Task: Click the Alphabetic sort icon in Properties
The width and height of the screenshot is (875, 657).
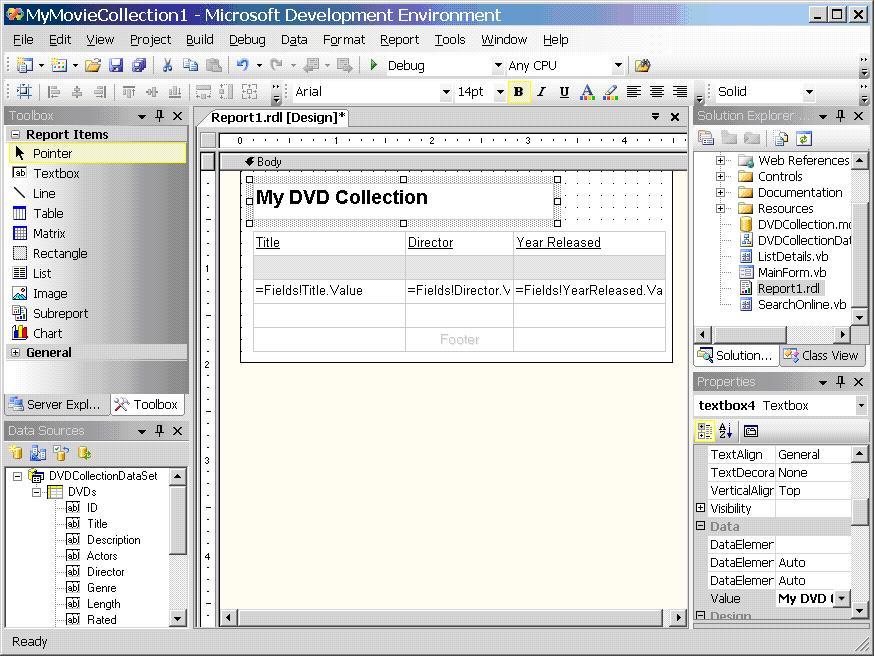Action: click(726, 431)
